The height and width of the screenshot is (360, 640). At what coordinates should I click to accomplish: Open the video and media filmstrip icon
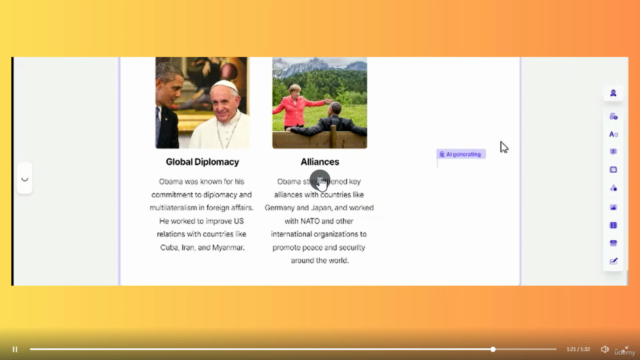tap(613, 225)
